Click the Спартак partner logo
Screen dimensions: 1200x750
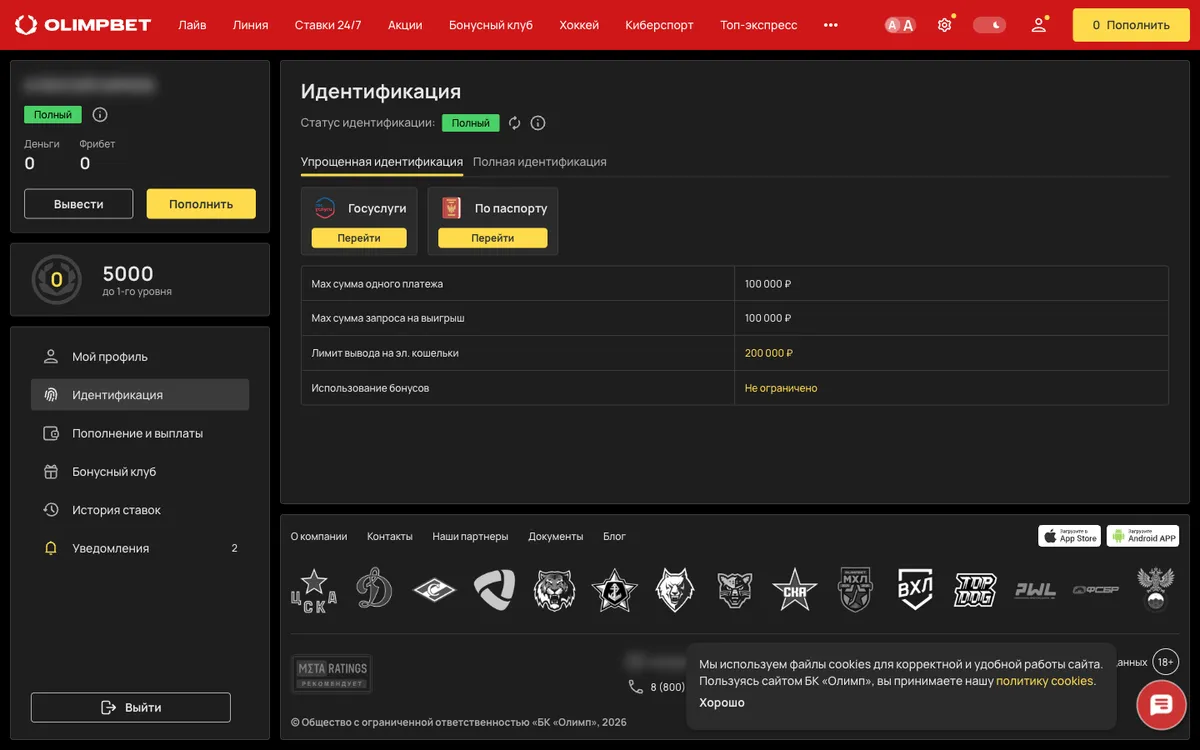434,590
